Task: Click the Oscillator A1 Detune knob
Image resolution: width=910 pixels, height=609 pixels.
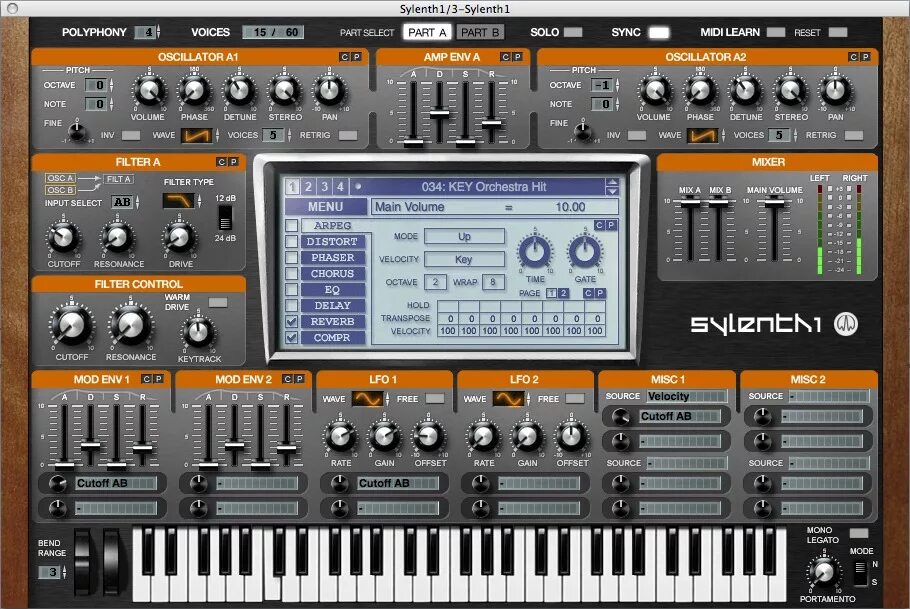Action: 240,91
